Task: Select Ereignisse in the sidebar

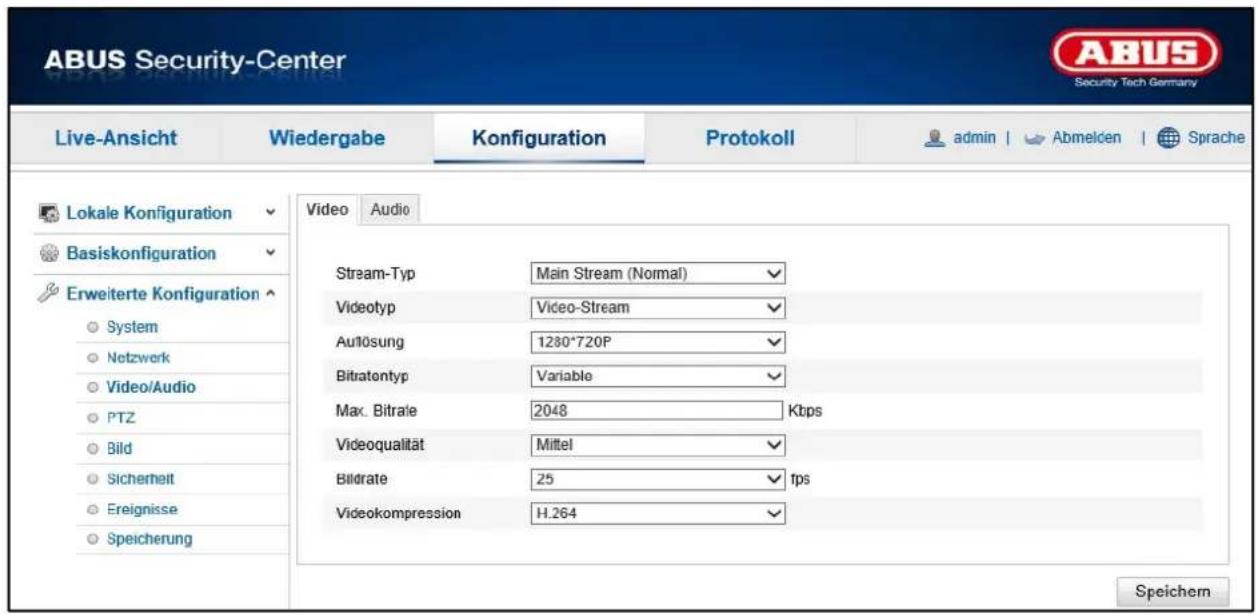Action: point(143,509)
